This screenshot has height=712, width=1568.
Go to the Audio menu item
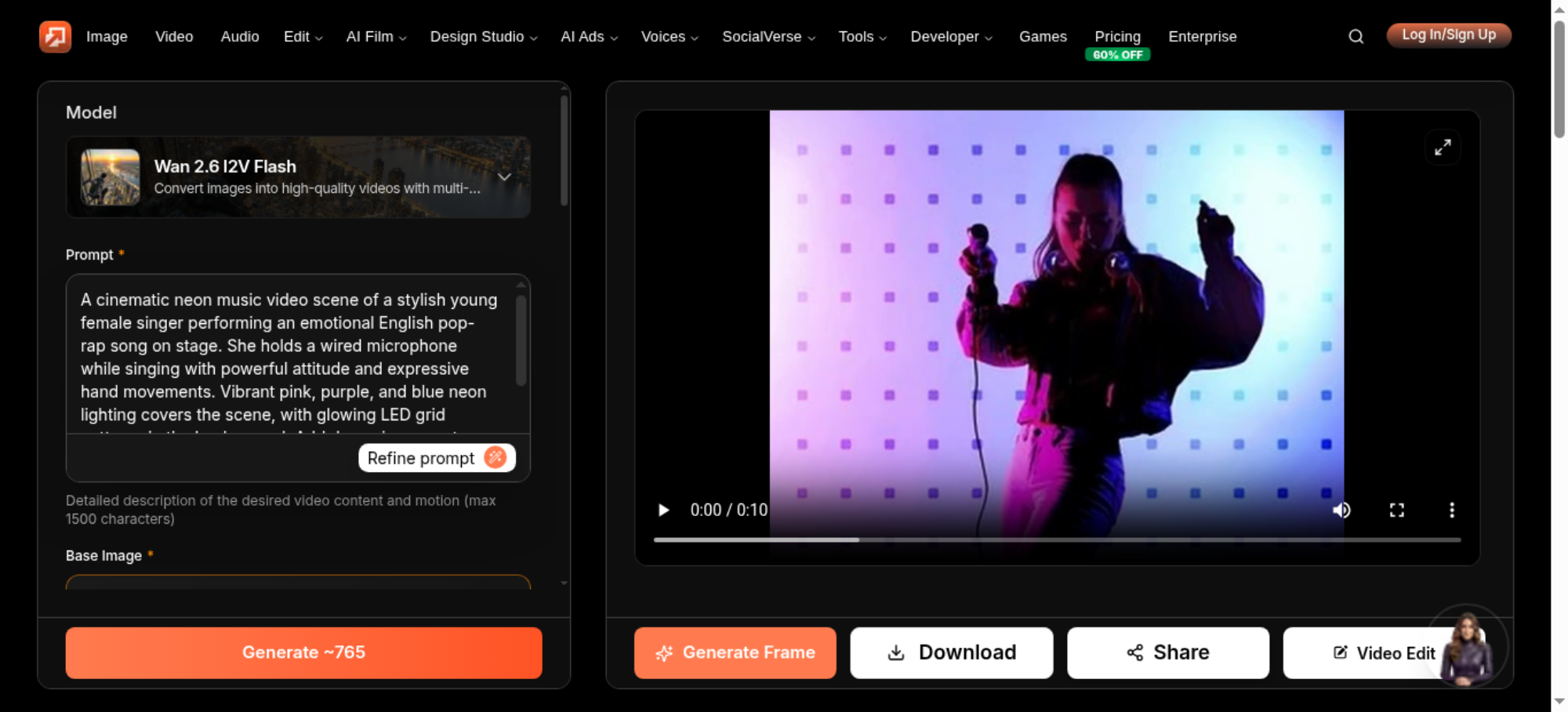point(240,37)
